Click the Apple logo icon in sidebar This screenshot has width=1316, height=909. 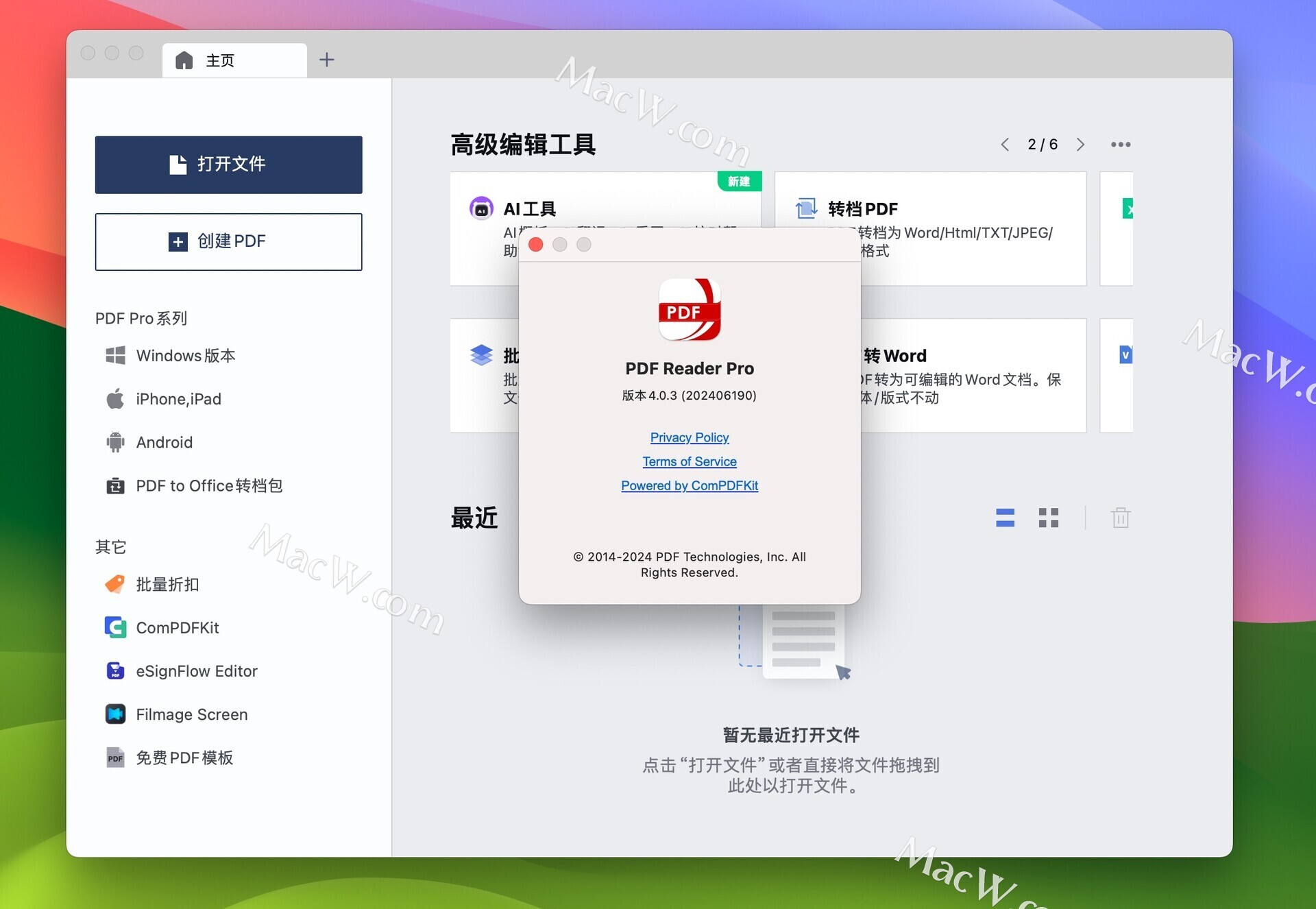pos(115,398)
